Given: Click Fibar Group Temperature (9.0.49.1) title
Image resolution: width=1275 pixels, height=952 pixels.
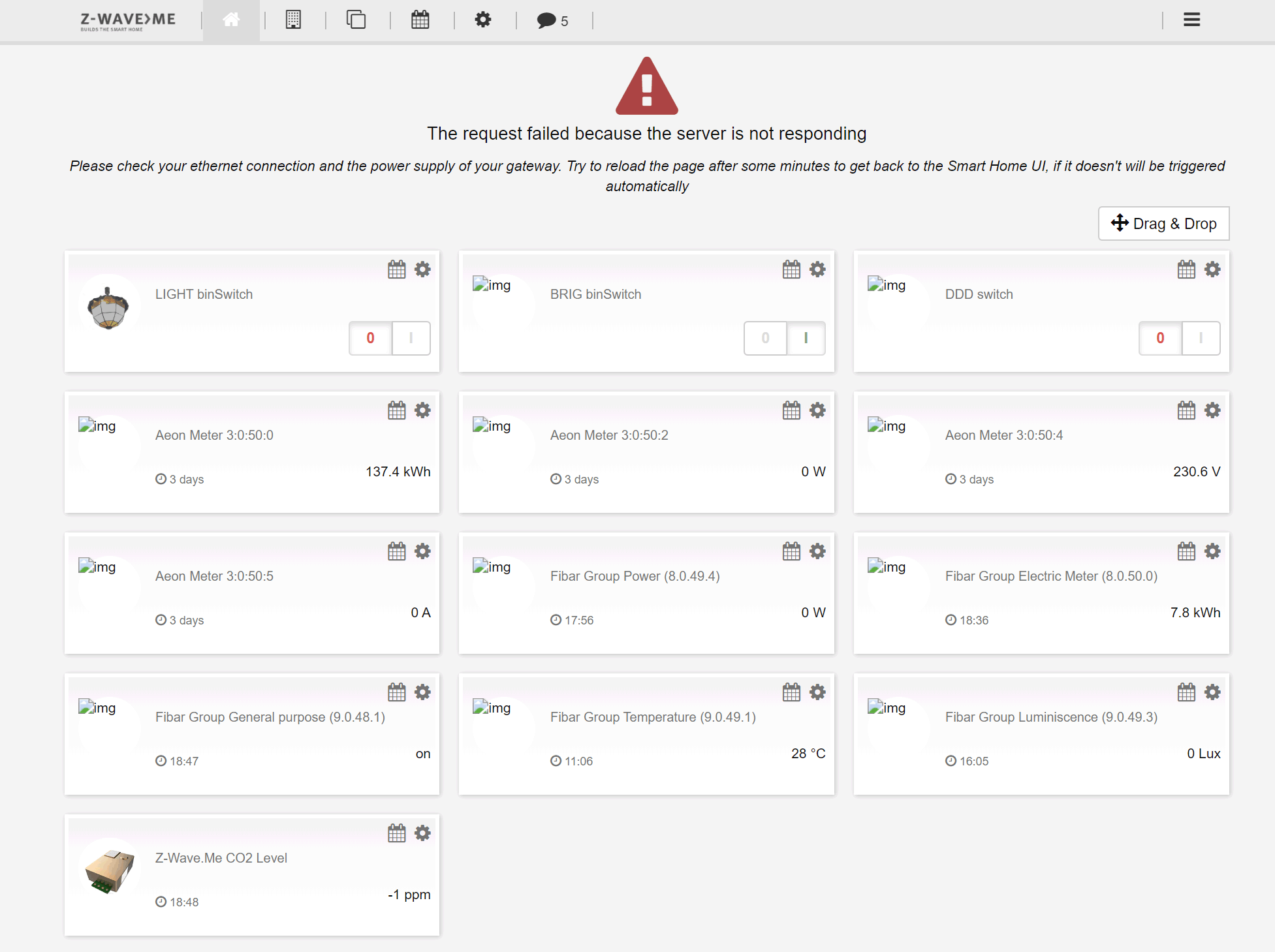Looking at the screenshot, I should (653, 717).
